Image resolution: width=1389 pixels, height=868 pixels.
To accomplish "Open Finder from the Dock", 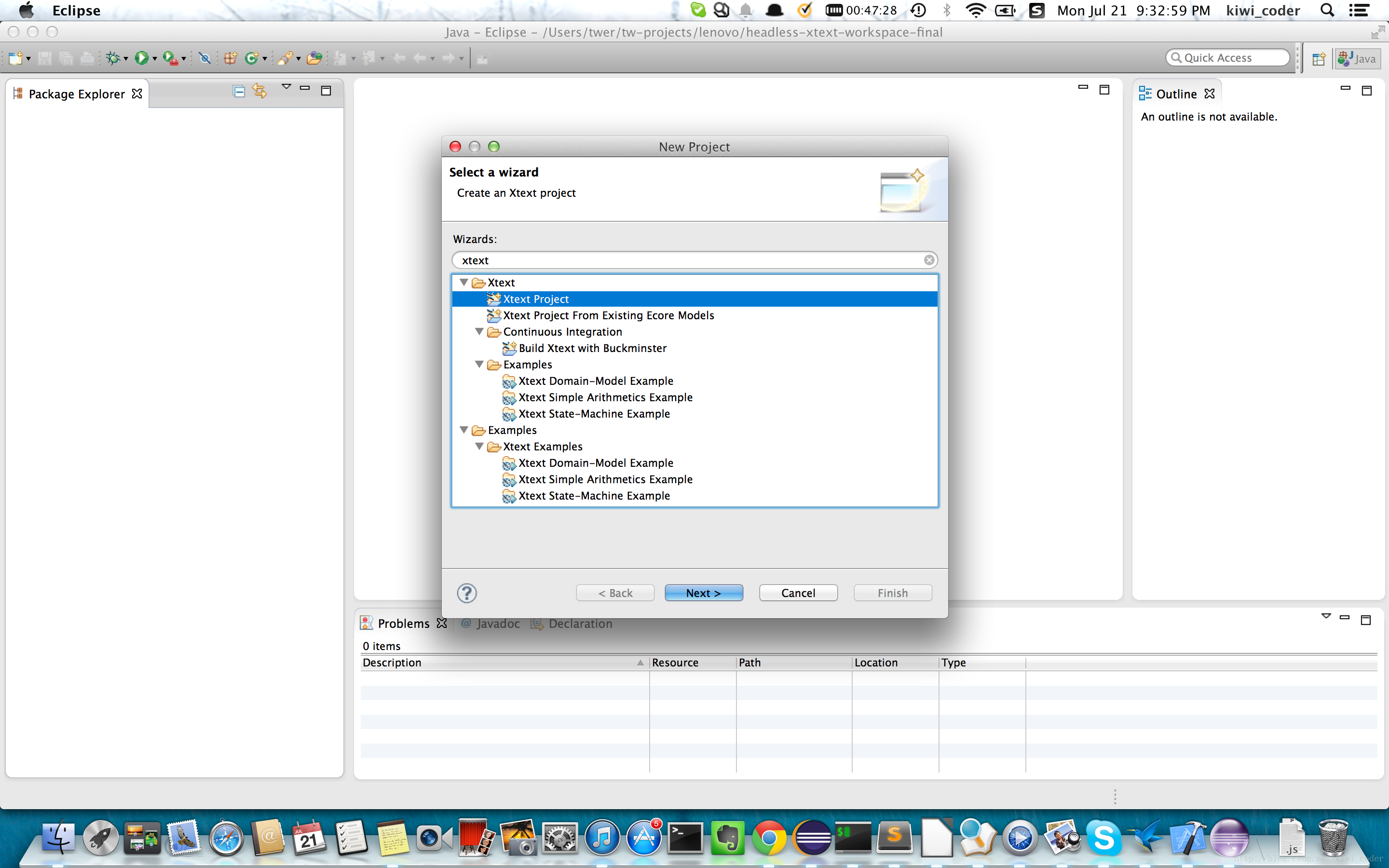I will (58, 838).
